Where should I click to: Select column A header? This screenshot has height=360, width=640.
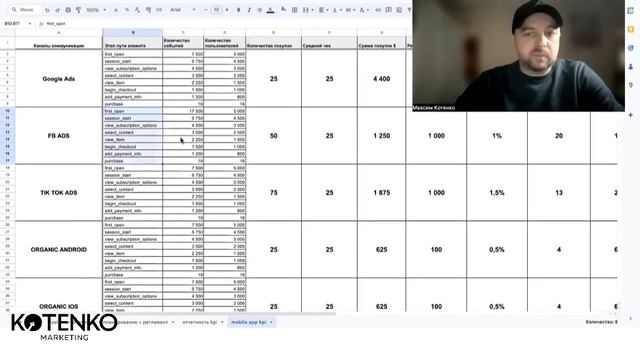tap(59, 32)
